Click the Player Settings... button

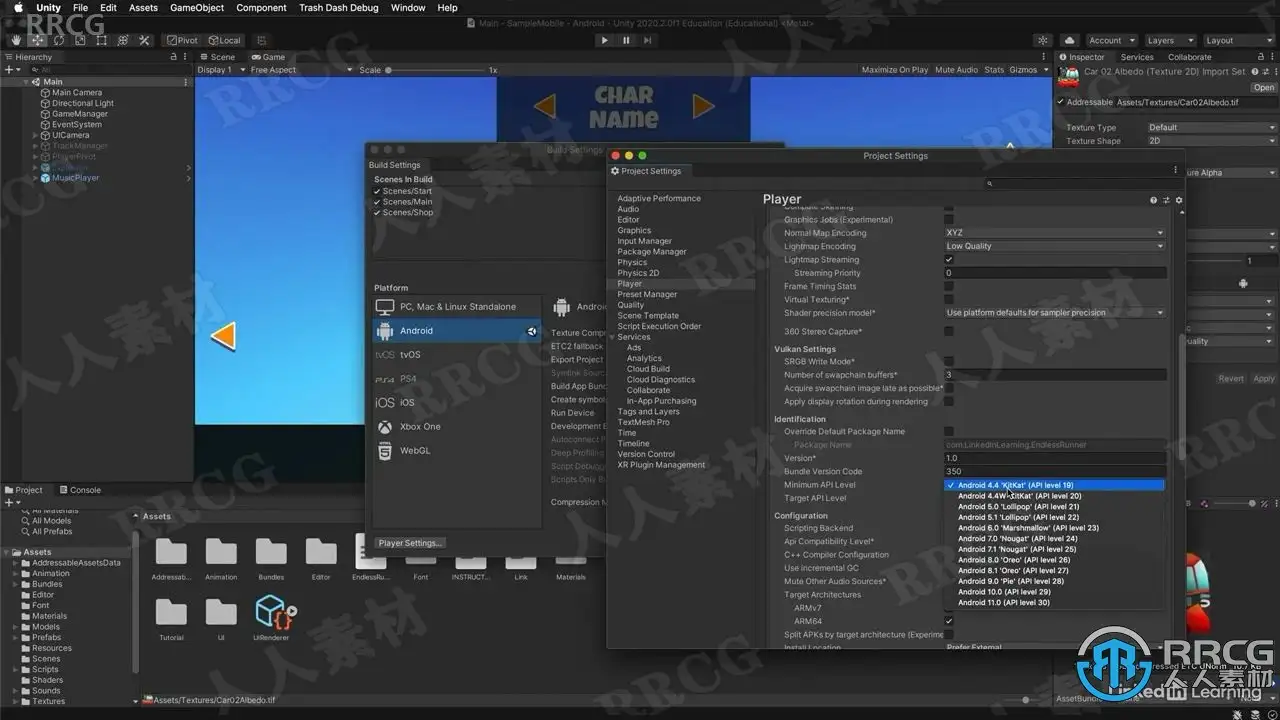(x=410, y=543)
